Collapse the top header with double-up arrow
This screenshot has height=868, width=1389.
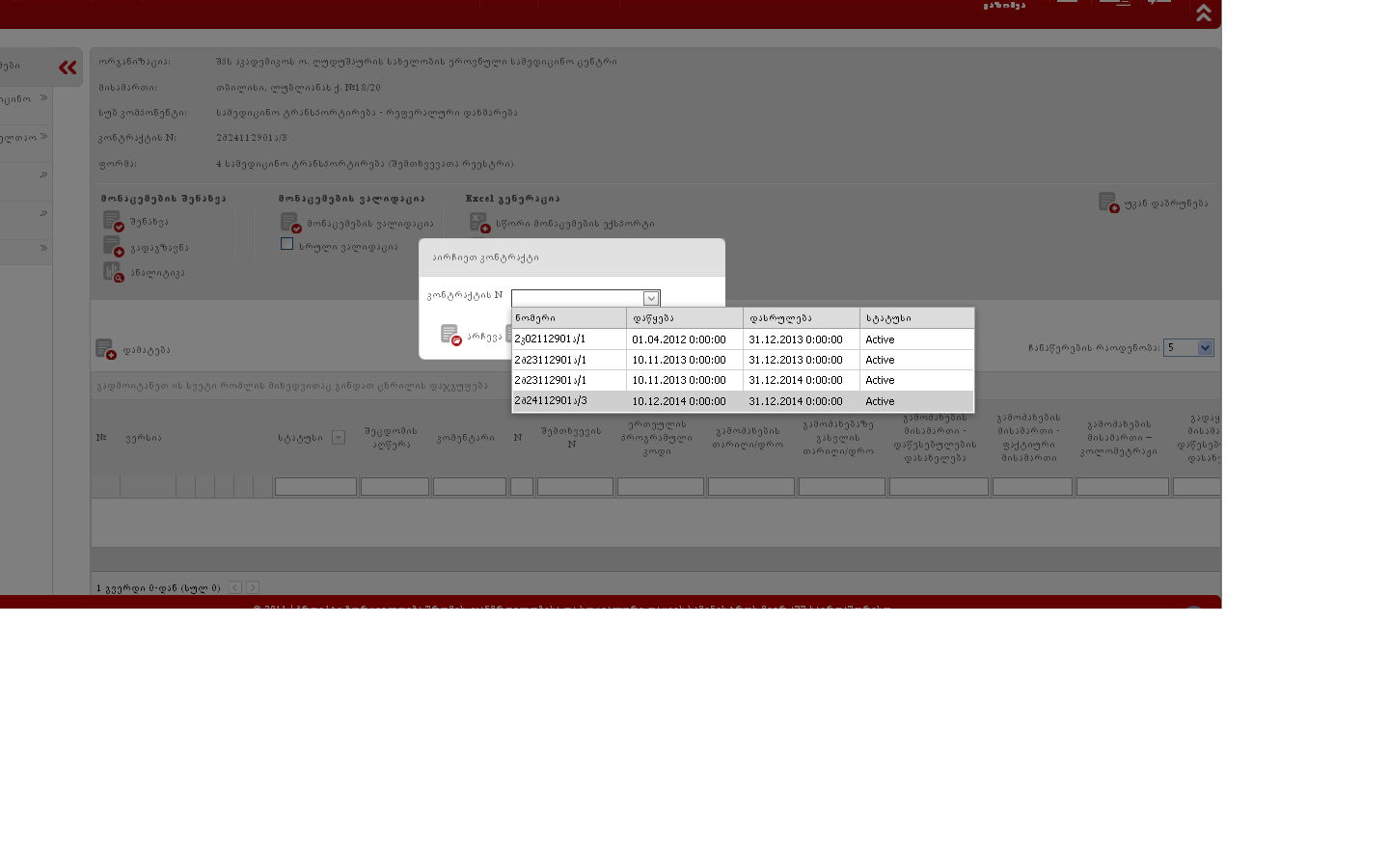coord(1203,13)
